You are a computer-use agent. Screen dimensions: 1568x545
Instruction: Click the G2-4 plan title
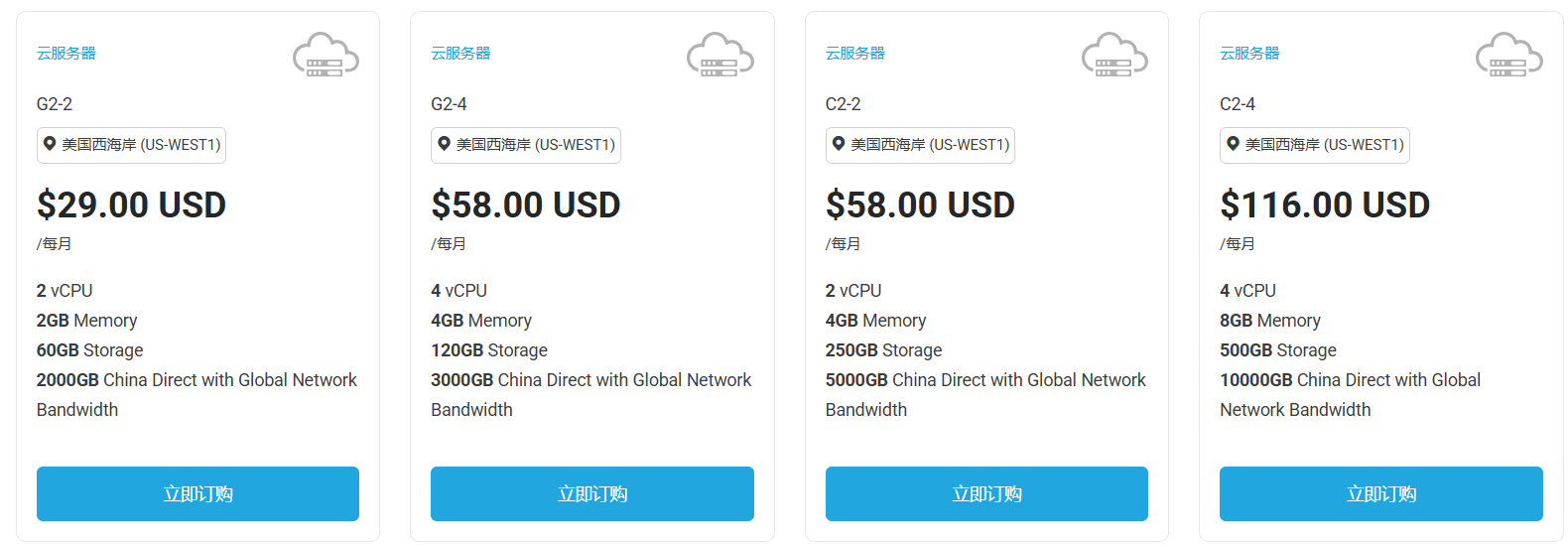449,104
